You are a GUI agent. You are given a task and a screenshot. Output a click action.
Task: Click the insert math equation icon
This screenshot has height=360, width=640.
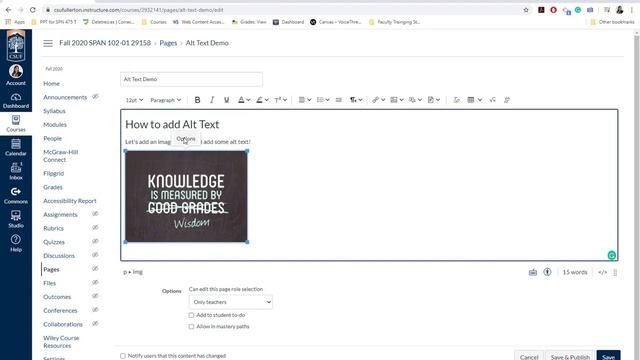click(x=493, y=100)
